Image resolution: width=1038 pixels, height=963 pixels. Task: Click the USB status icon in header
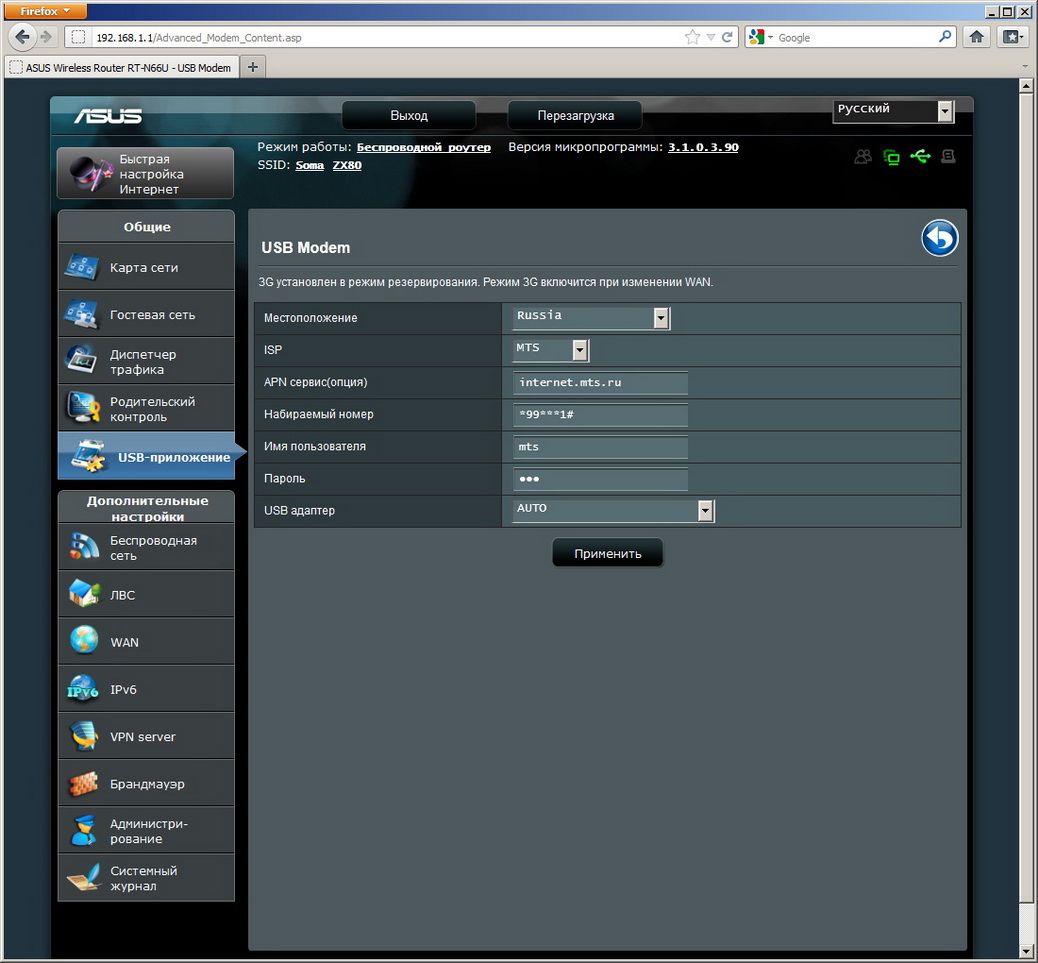pyautogui.click(x=920, y=157)
